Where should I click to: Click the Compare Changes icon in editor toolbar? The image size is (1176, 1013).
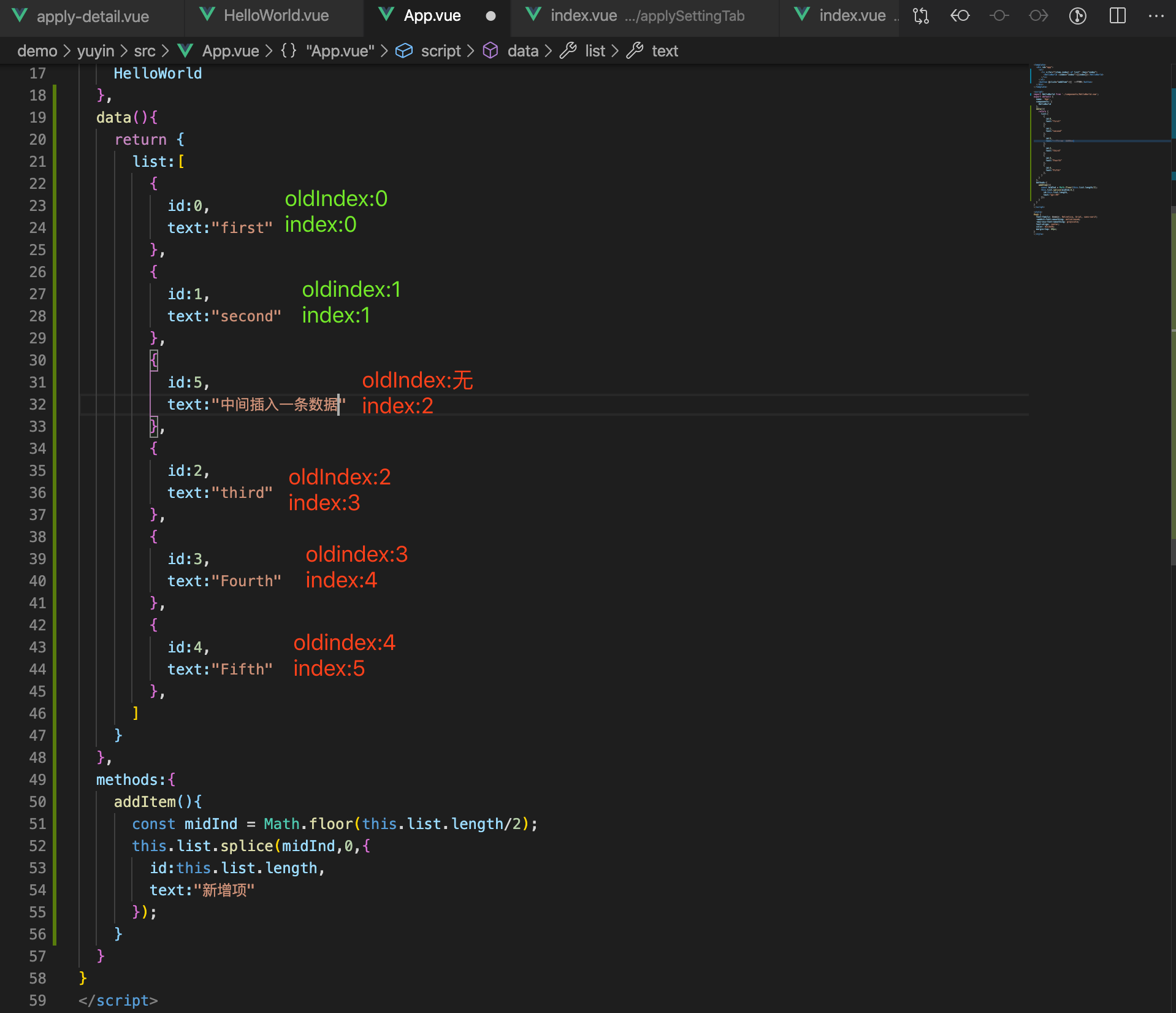920,16
